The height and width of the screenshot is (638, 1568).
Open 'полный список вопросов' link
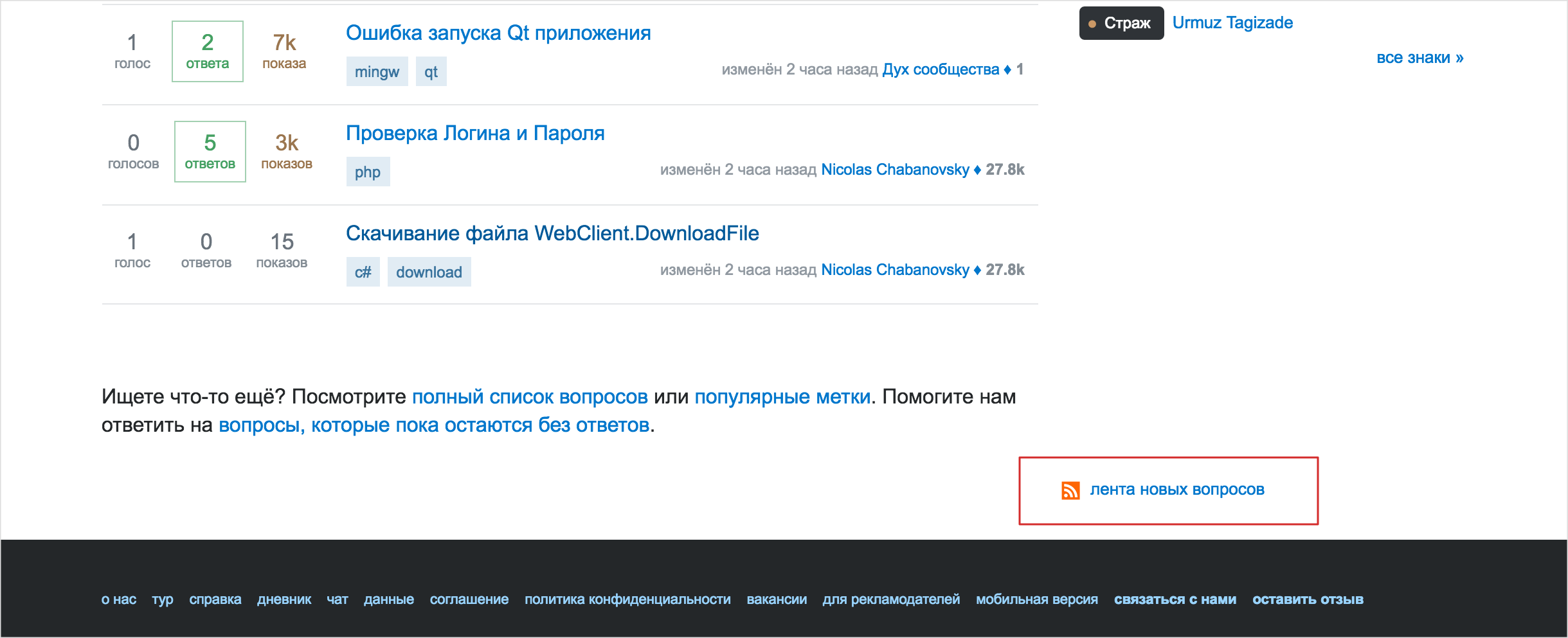click(x=530, y=397)
